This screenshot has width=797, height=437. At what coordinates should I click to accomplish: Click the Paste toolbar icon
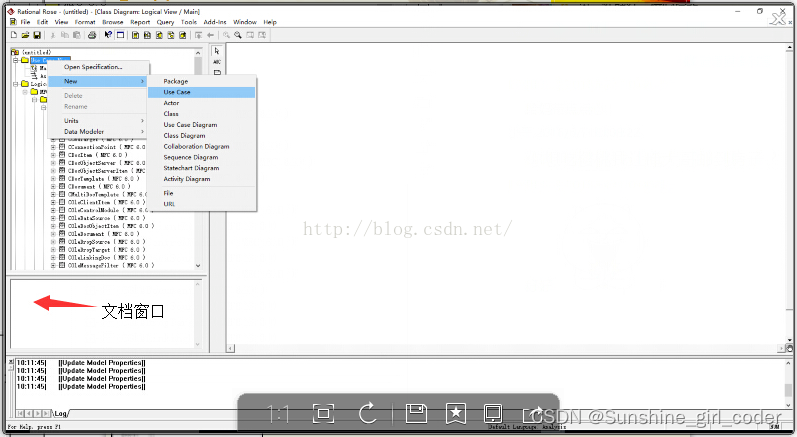pyautogui.click(x=76, y=35)
